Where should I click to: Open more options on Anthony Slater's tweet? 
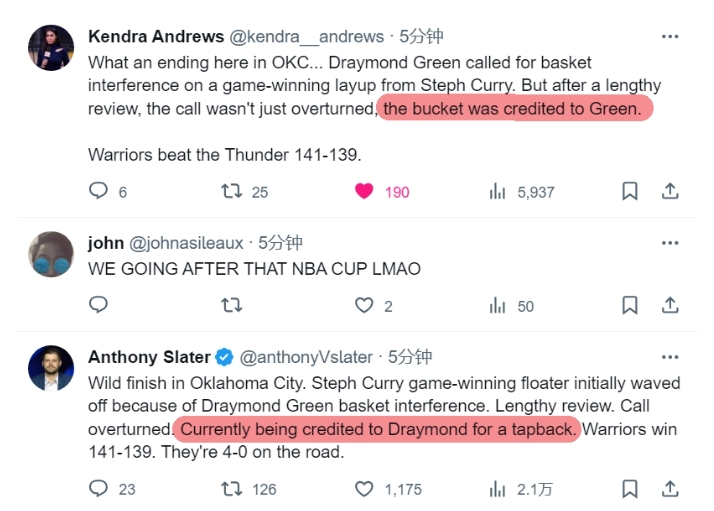coord(670,357)
